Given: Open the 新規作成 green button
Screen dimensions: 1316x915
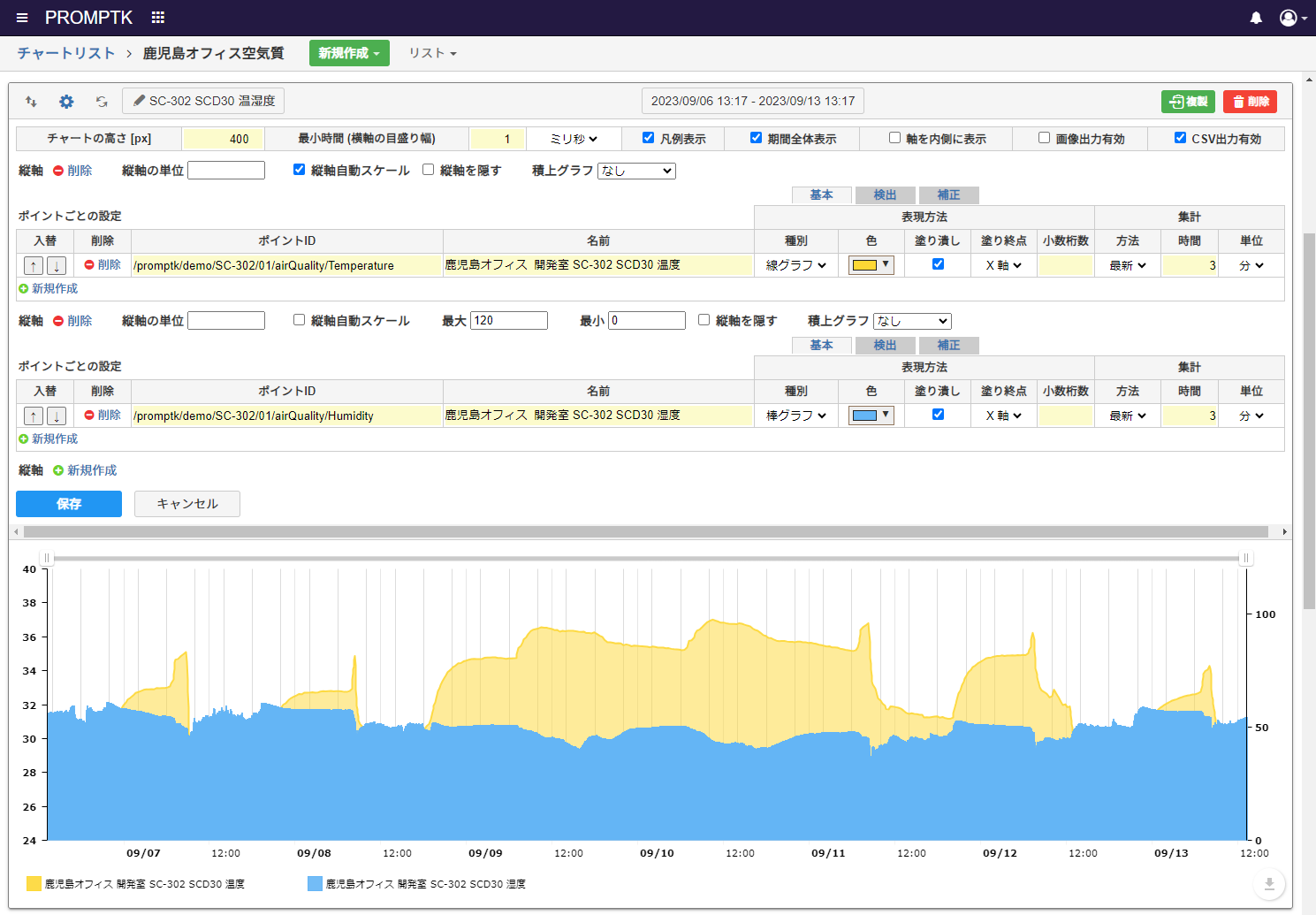Looking at the screenshot, I should click(x=349, y=53).
